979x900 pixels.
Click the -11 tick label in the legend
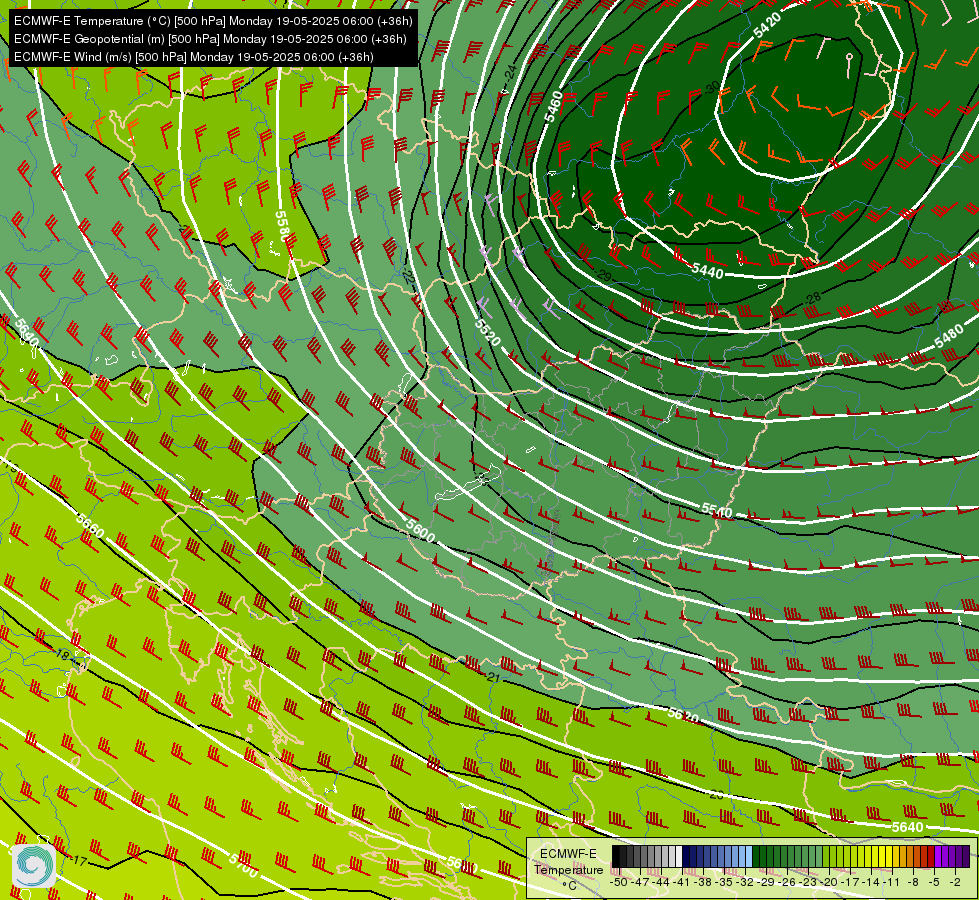(x=891, y=882)
